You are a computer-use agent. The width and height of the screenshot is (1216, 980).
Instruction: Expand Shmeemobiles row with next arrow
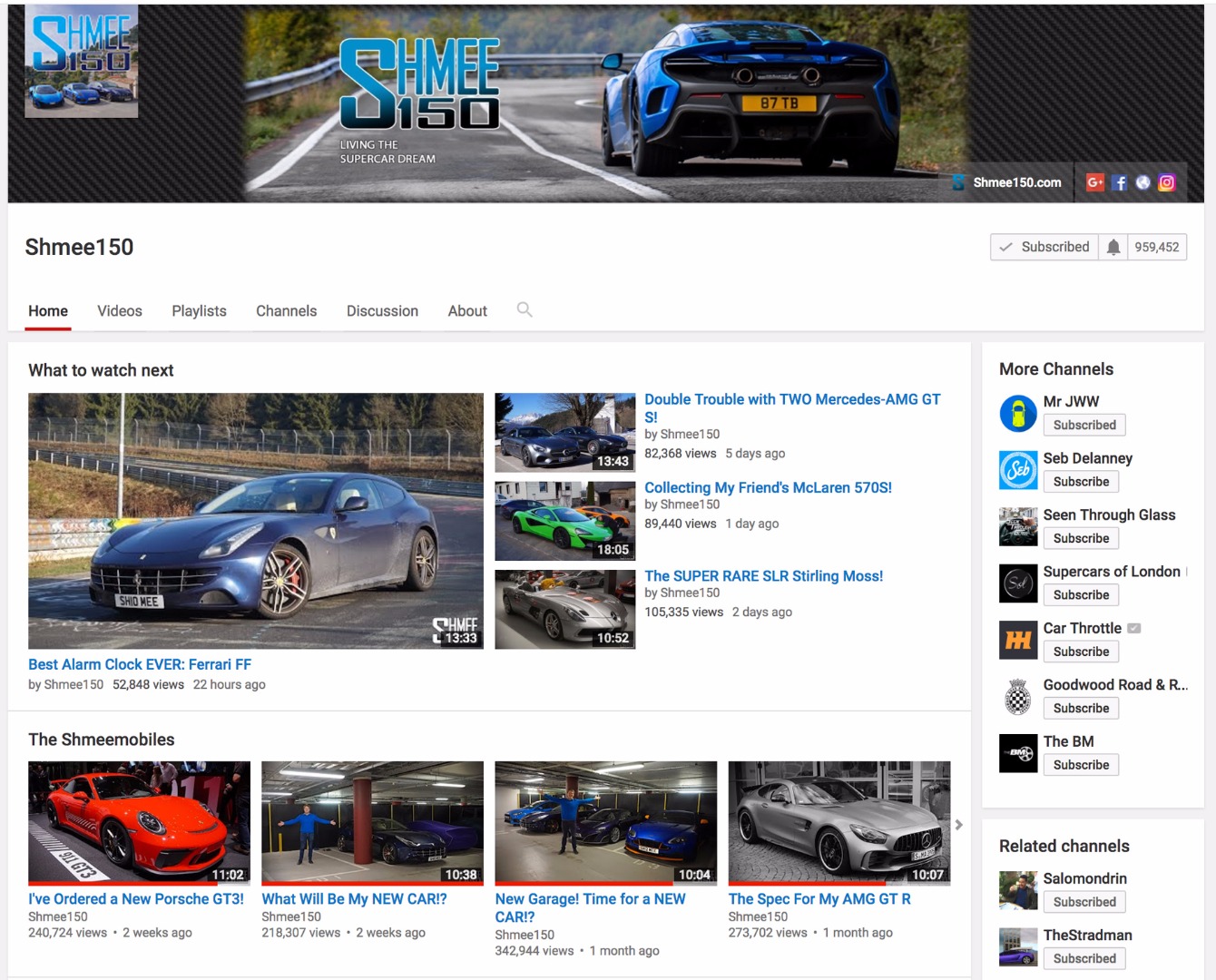click(x=958, y=825)
